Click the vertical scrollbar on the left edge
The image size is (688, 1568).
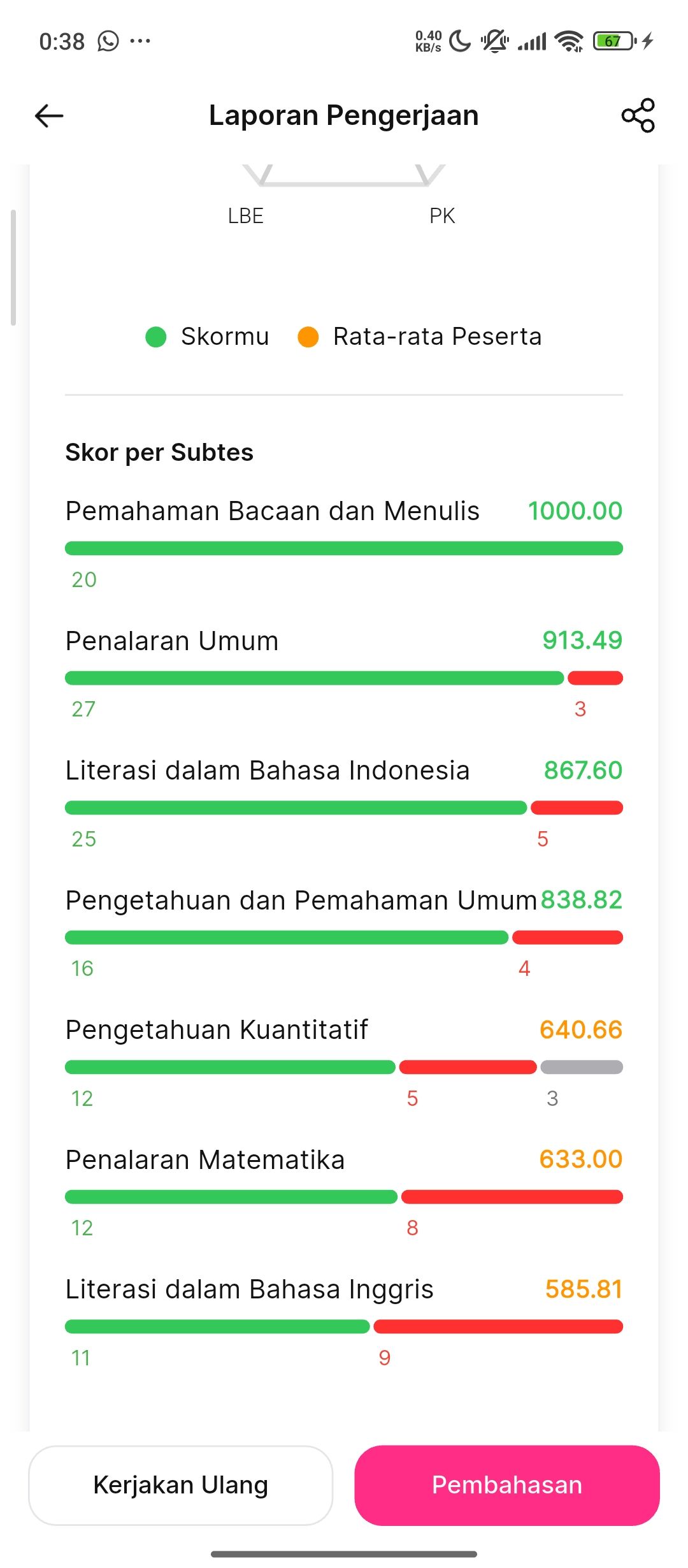[13, 268]
